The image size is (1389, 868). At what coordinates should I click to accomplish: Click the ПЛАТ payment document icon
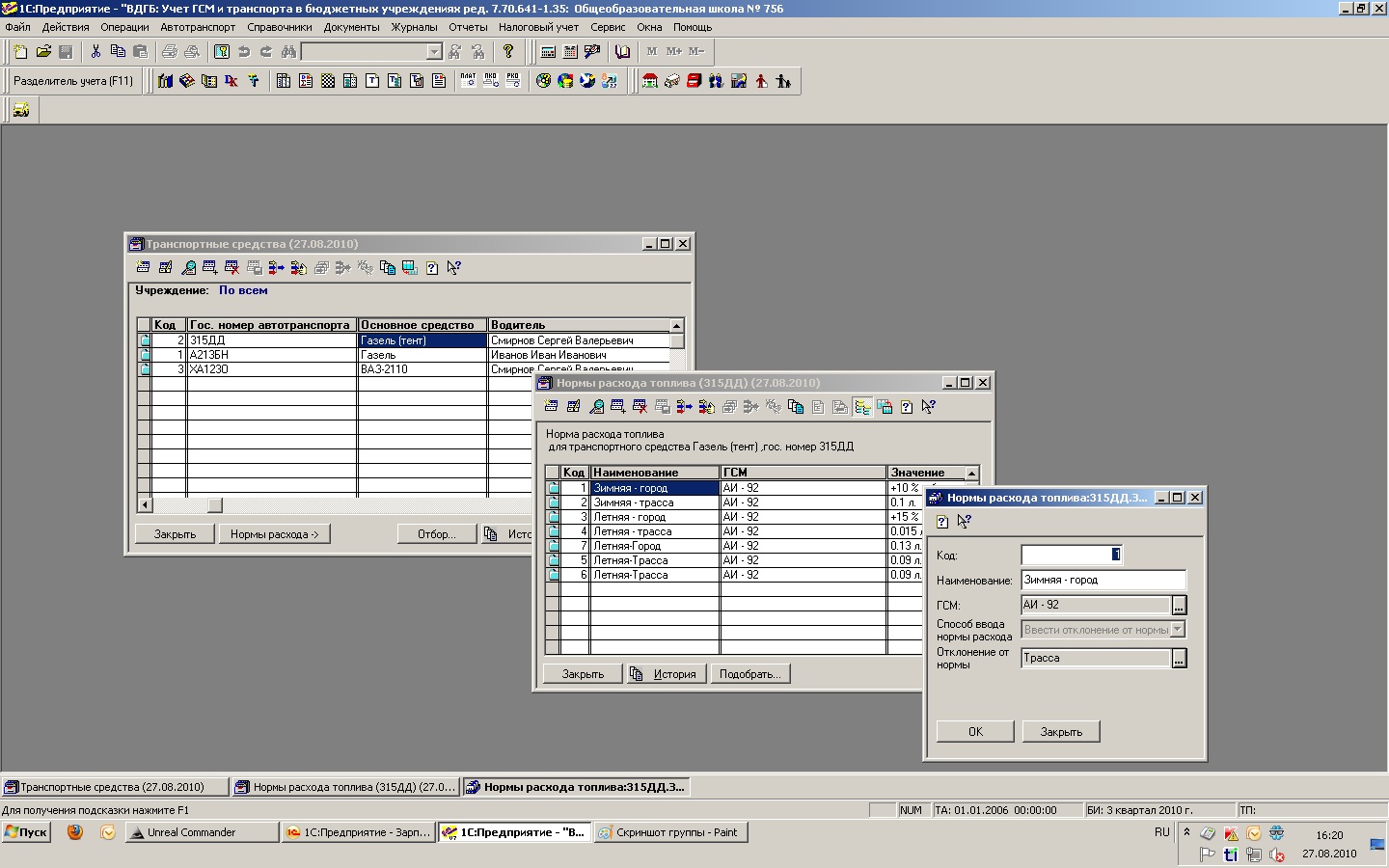tap(468, 81)
